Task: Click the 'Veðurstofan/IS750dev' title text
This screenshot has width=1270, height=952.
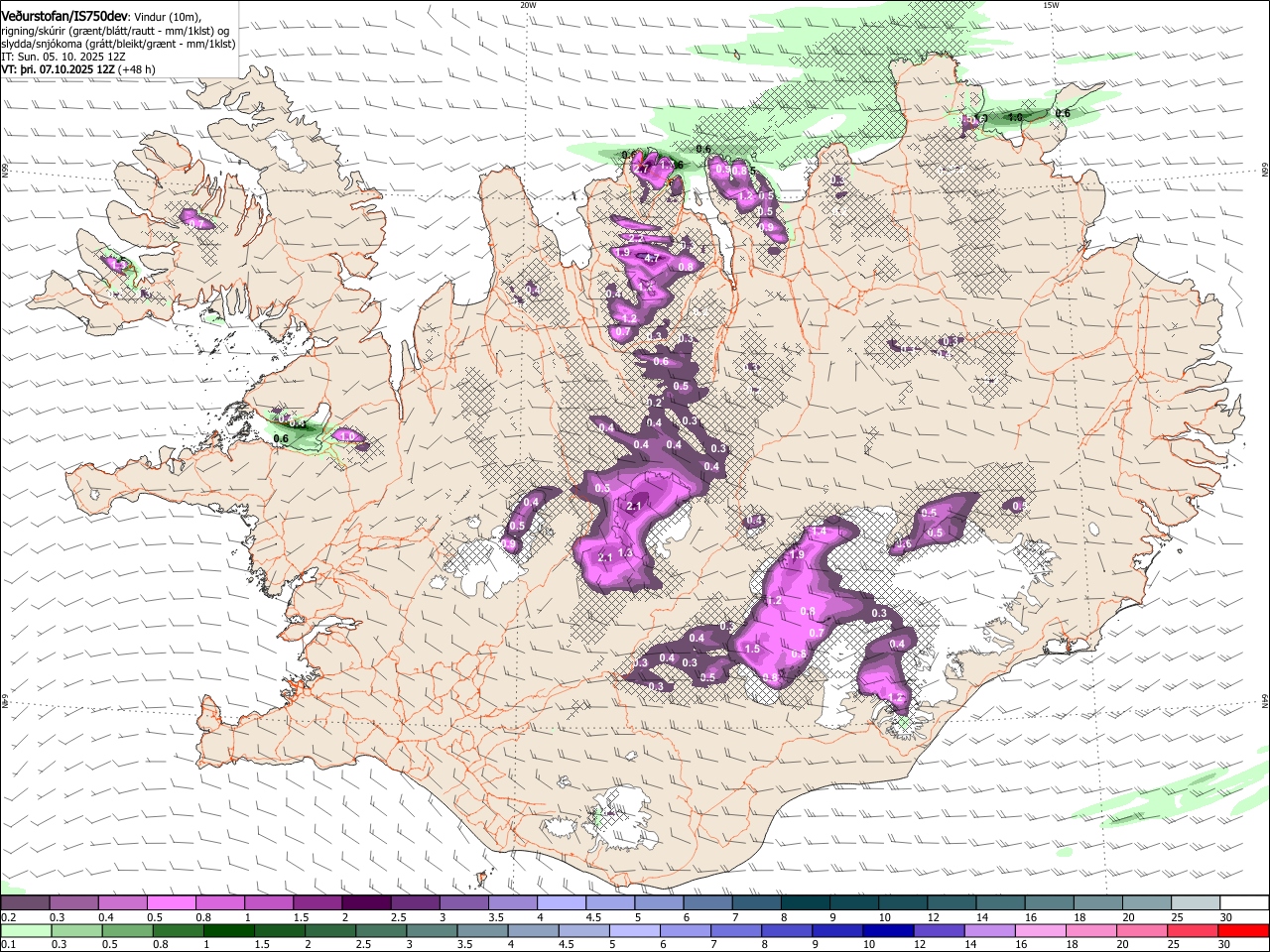Action: [x=64, y=17]
